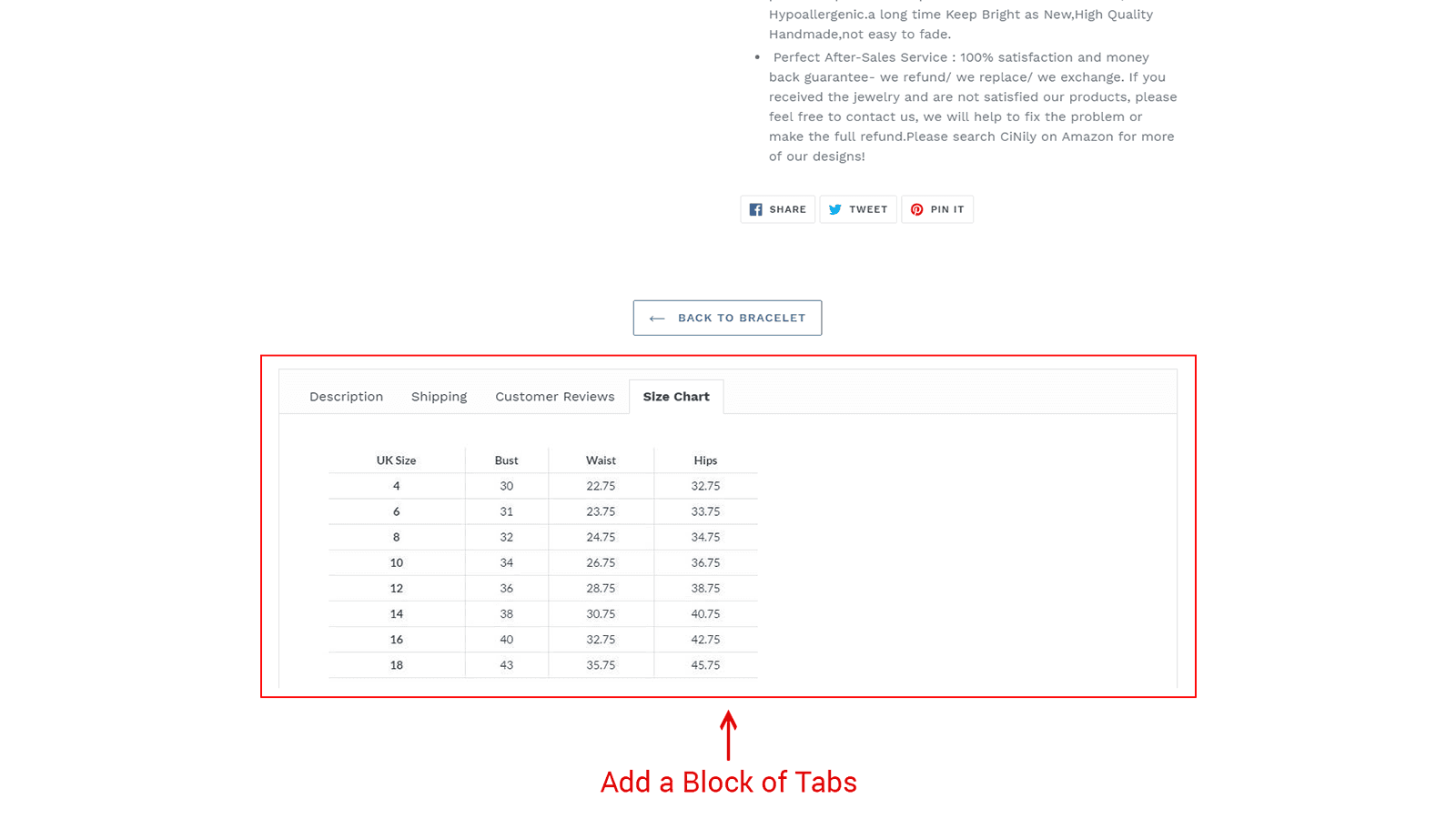Click the hips value 45.75 in the chart
The width and height of the screenshot is (1456, 819).
(x=705, y=664)
